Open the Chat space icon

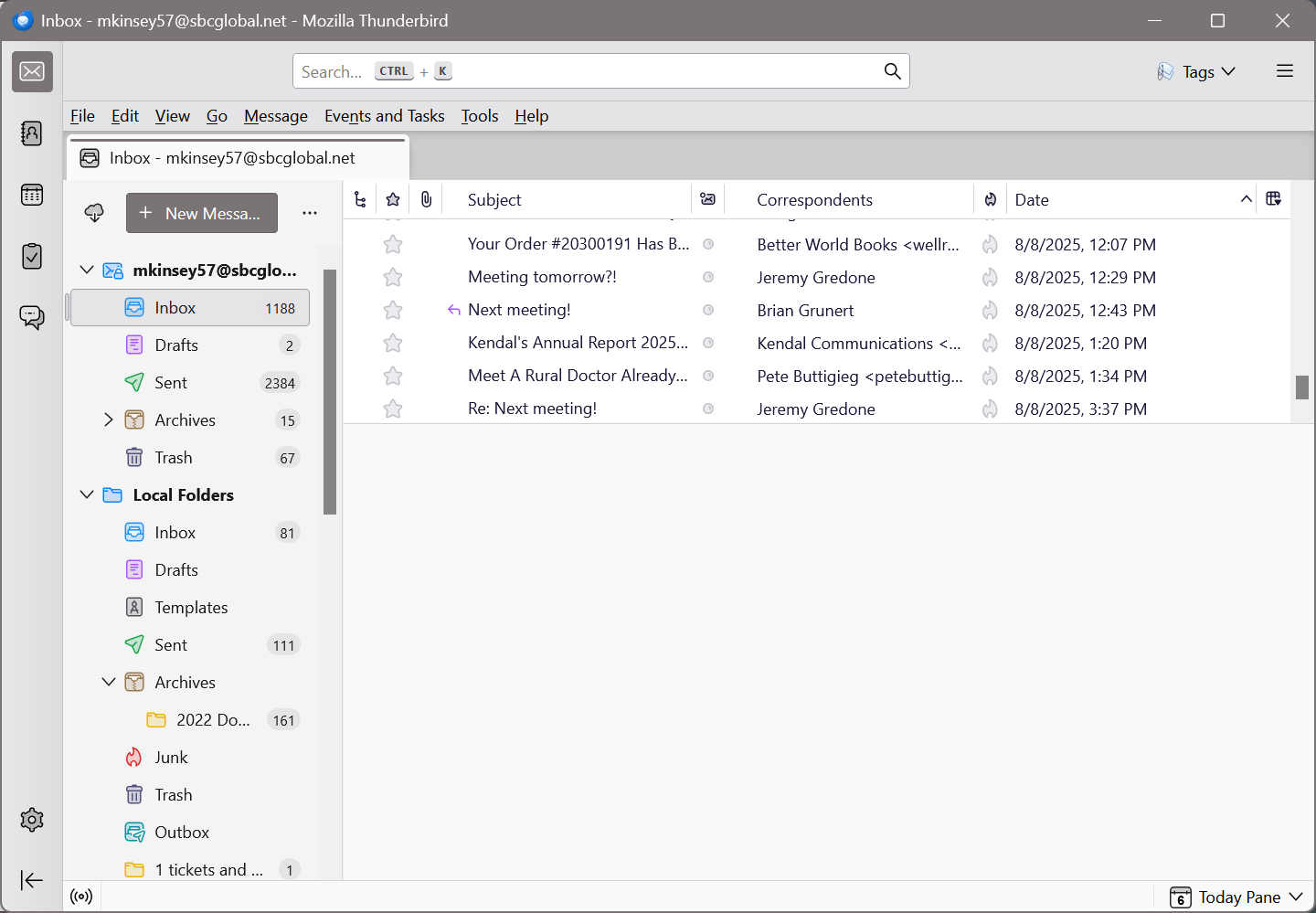point(32,317)
